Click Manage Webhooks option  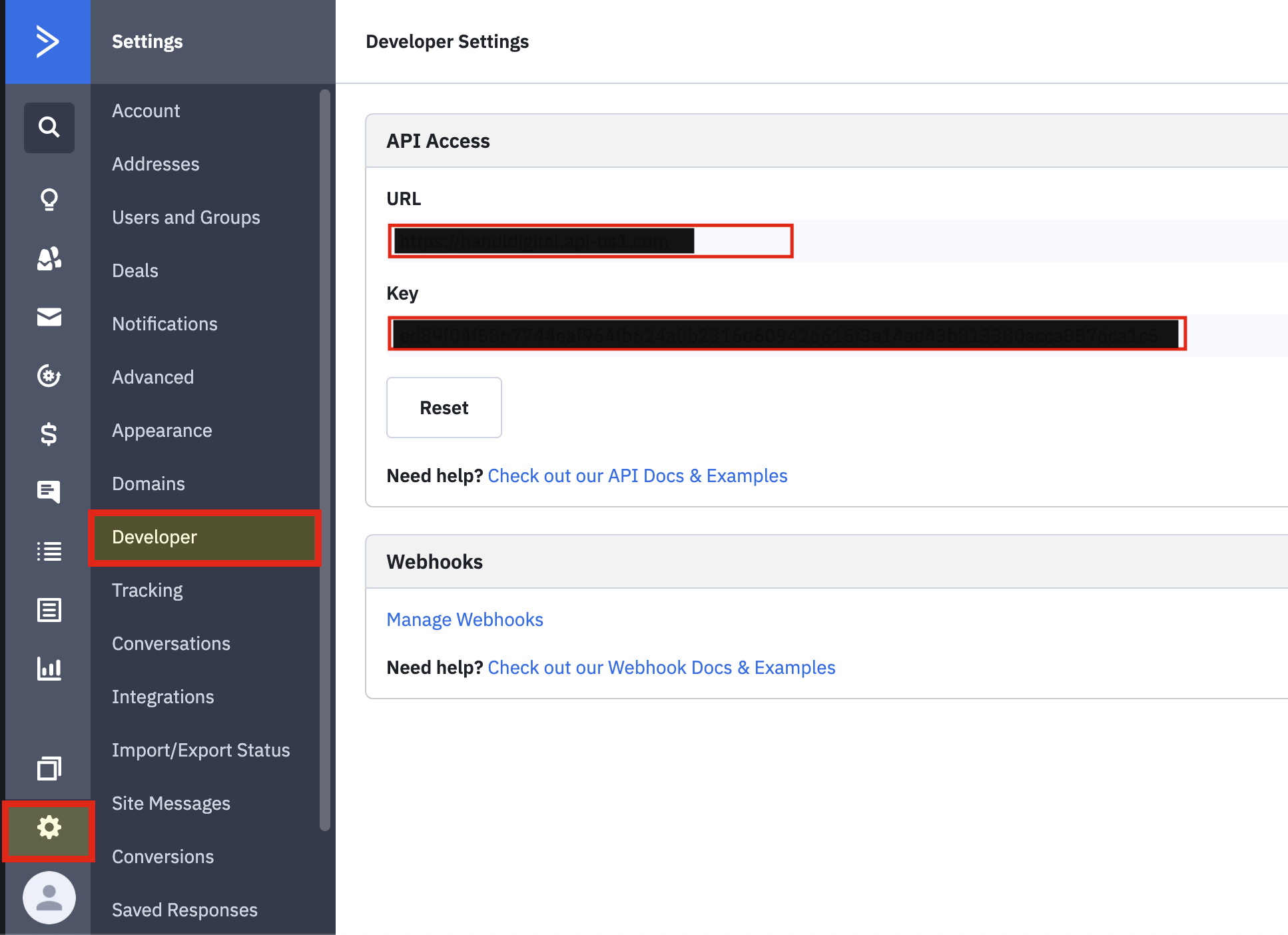tap(464, 619)
